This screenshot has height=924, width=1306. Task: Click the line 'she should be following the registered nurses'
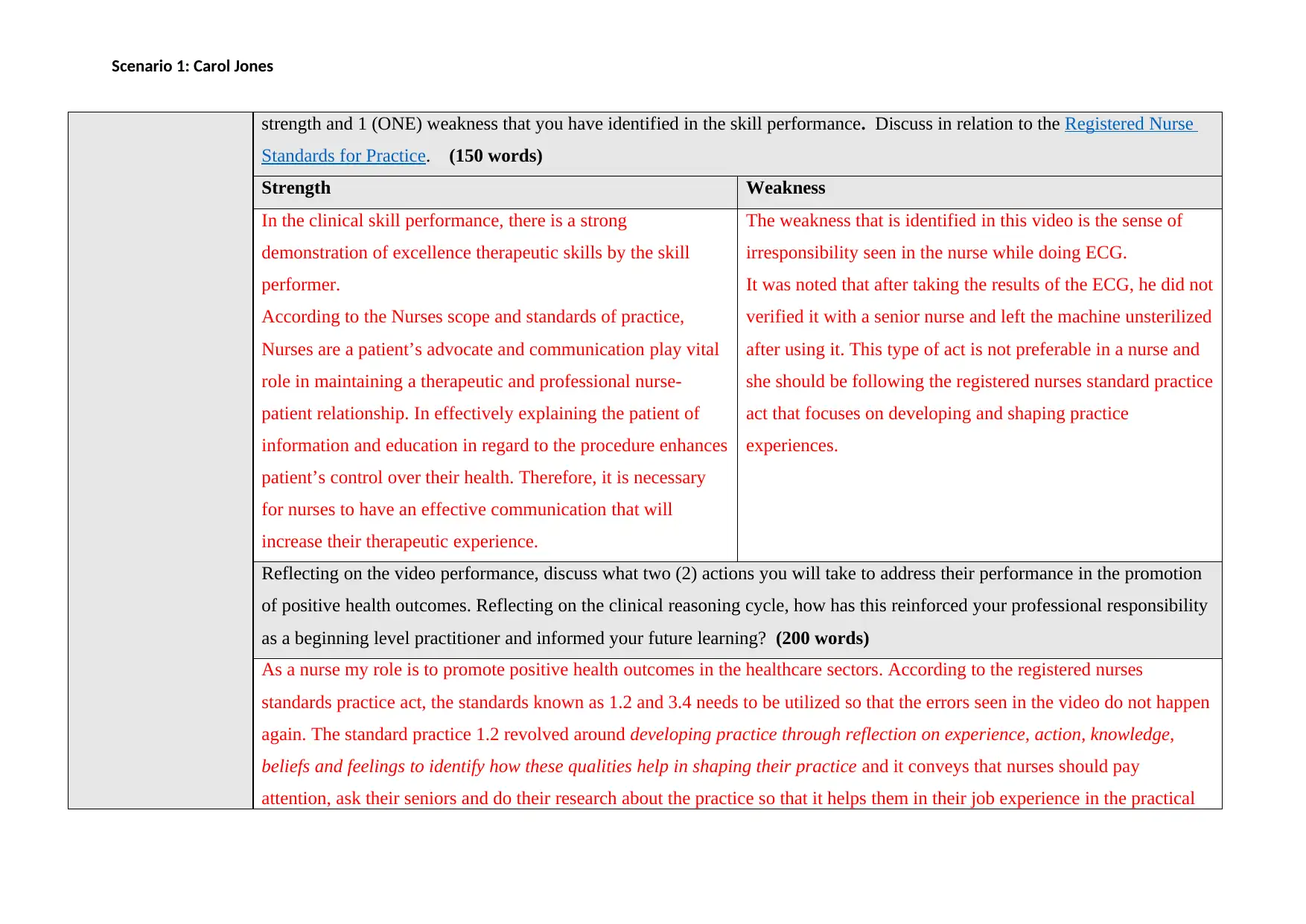click(x=979, y=381)
